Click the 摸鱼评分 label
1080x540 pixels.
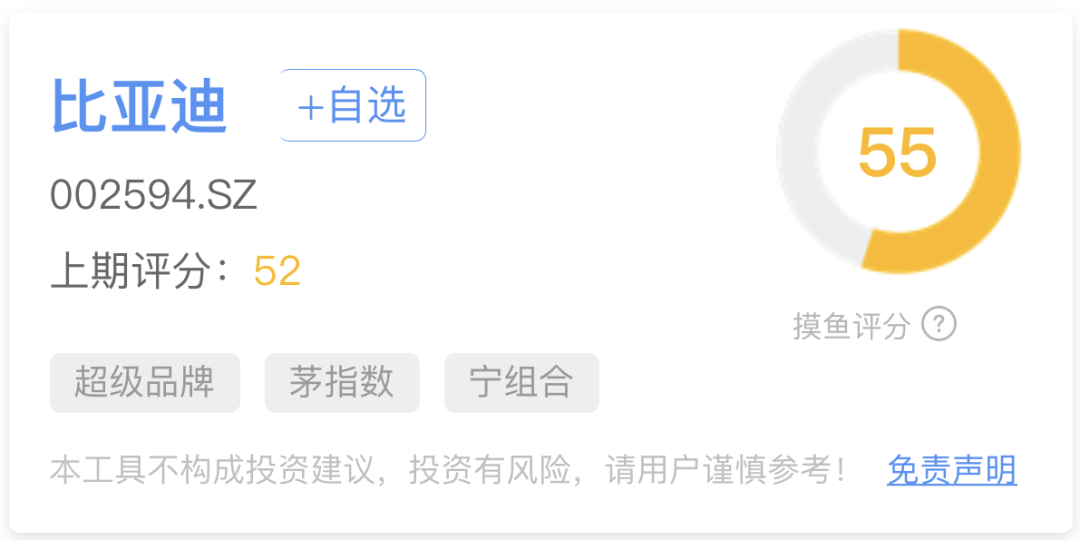point(851,325)
